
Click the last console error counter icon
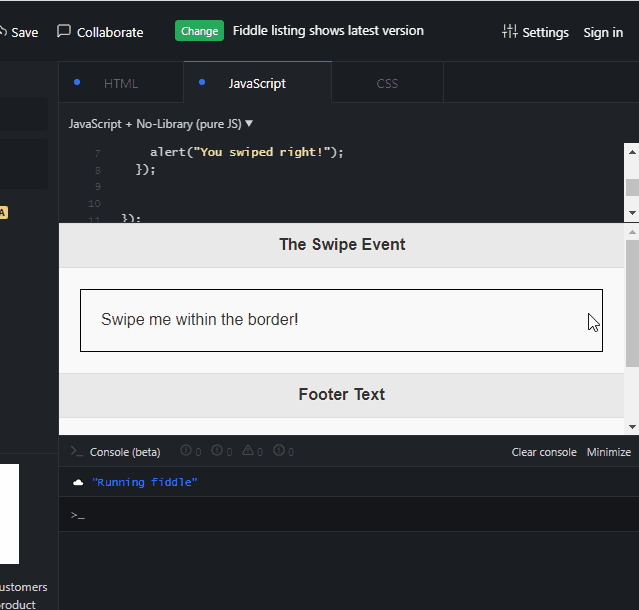pyautogui.click(x=279, y=451)
